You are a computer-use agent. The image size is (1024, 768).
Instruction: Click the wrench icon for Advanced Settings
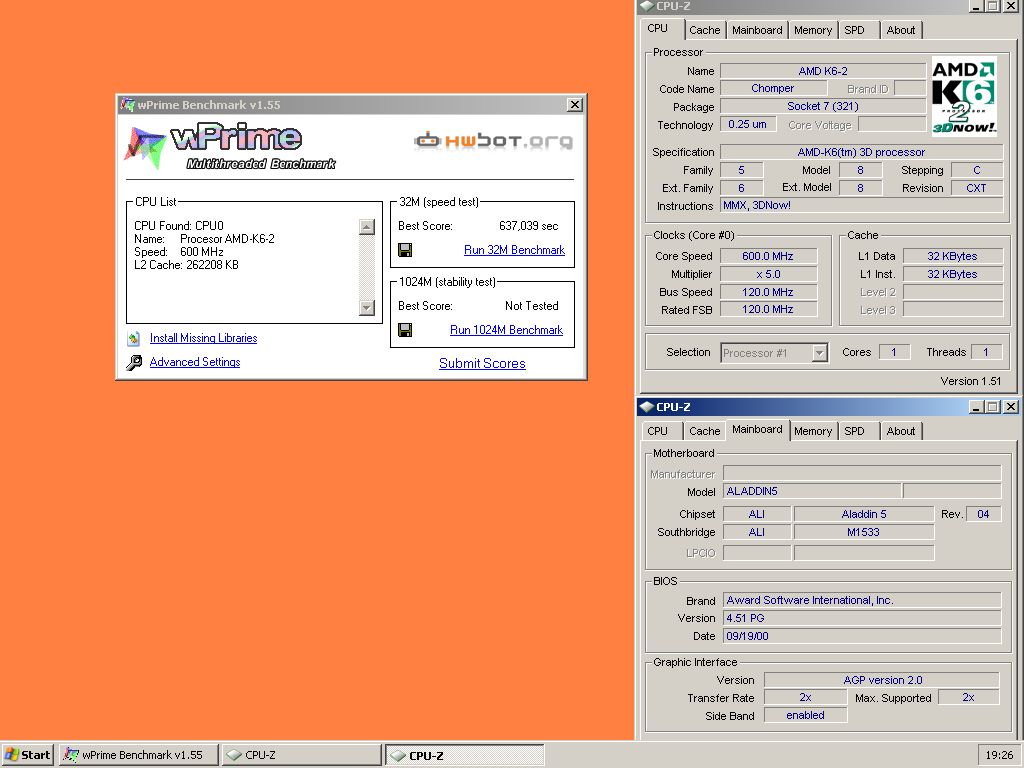pyautogui.click(x=134, y=362)
